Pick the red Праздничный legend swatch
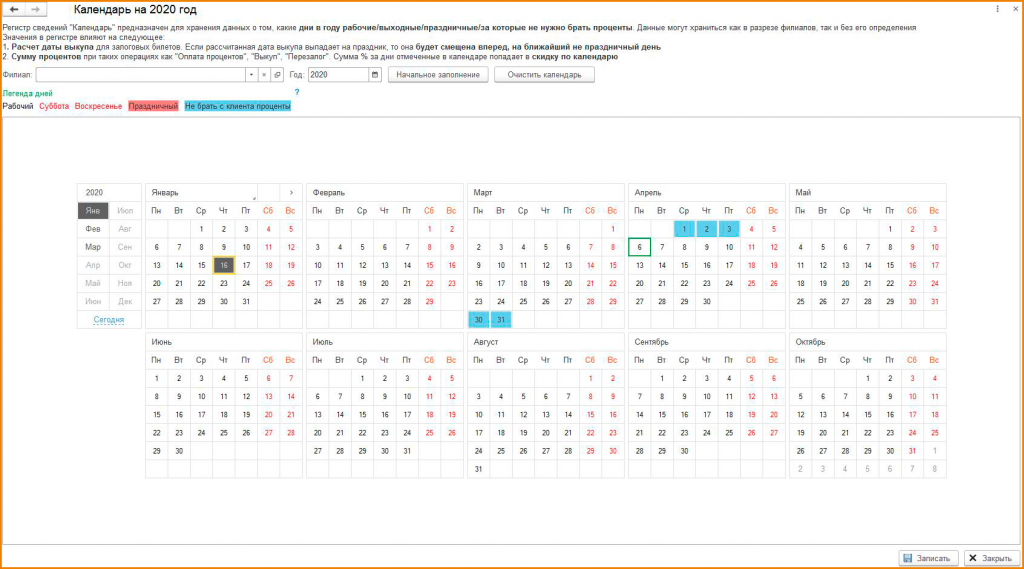This screenshot has width=1024, height=569. coord(153,106)
